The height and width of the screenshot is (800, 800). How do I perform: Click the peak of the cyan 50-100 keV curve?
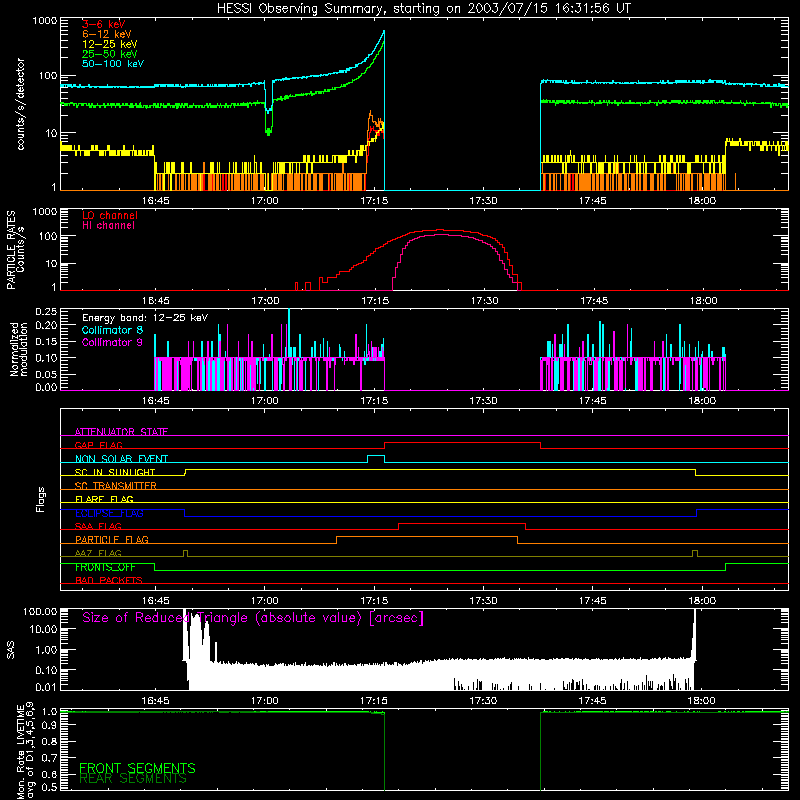coord(384,32)
